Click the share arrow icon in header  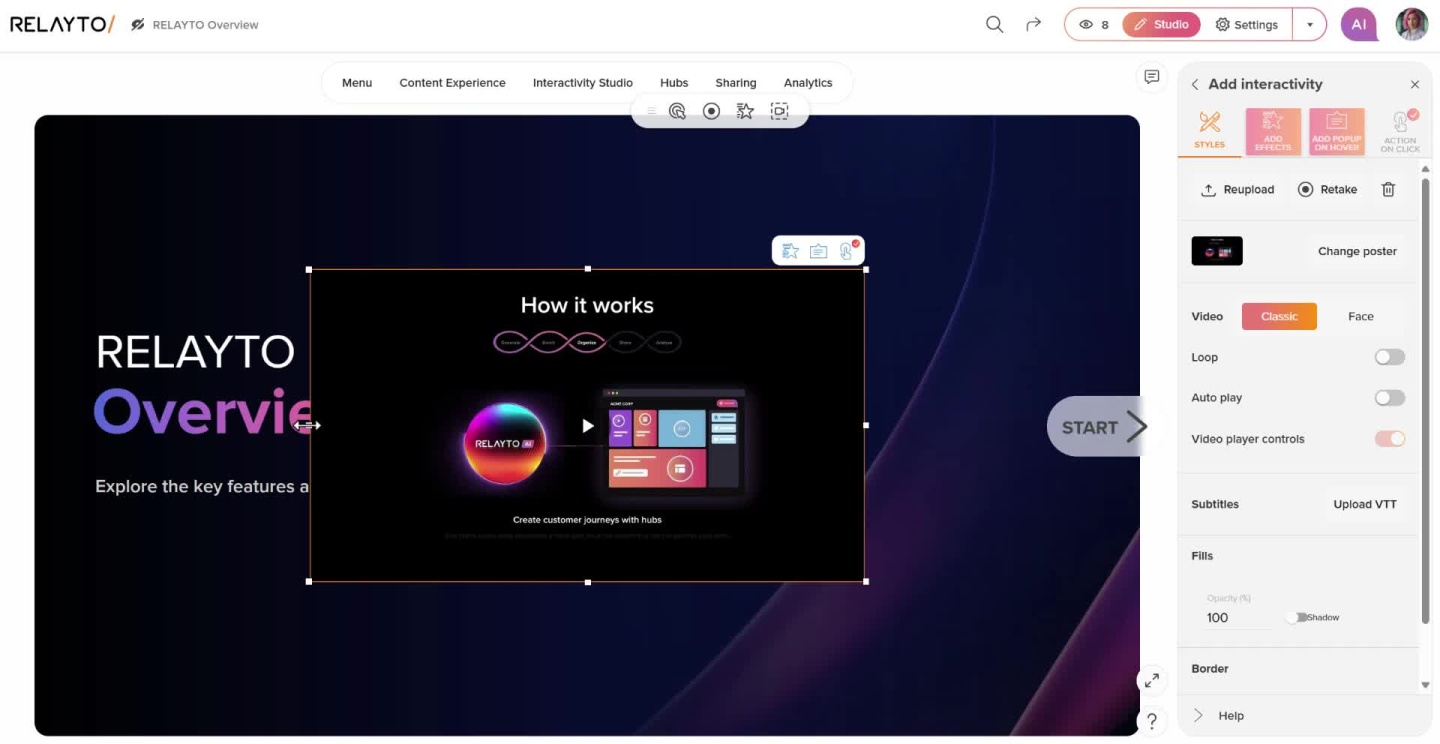point(1034,24)
